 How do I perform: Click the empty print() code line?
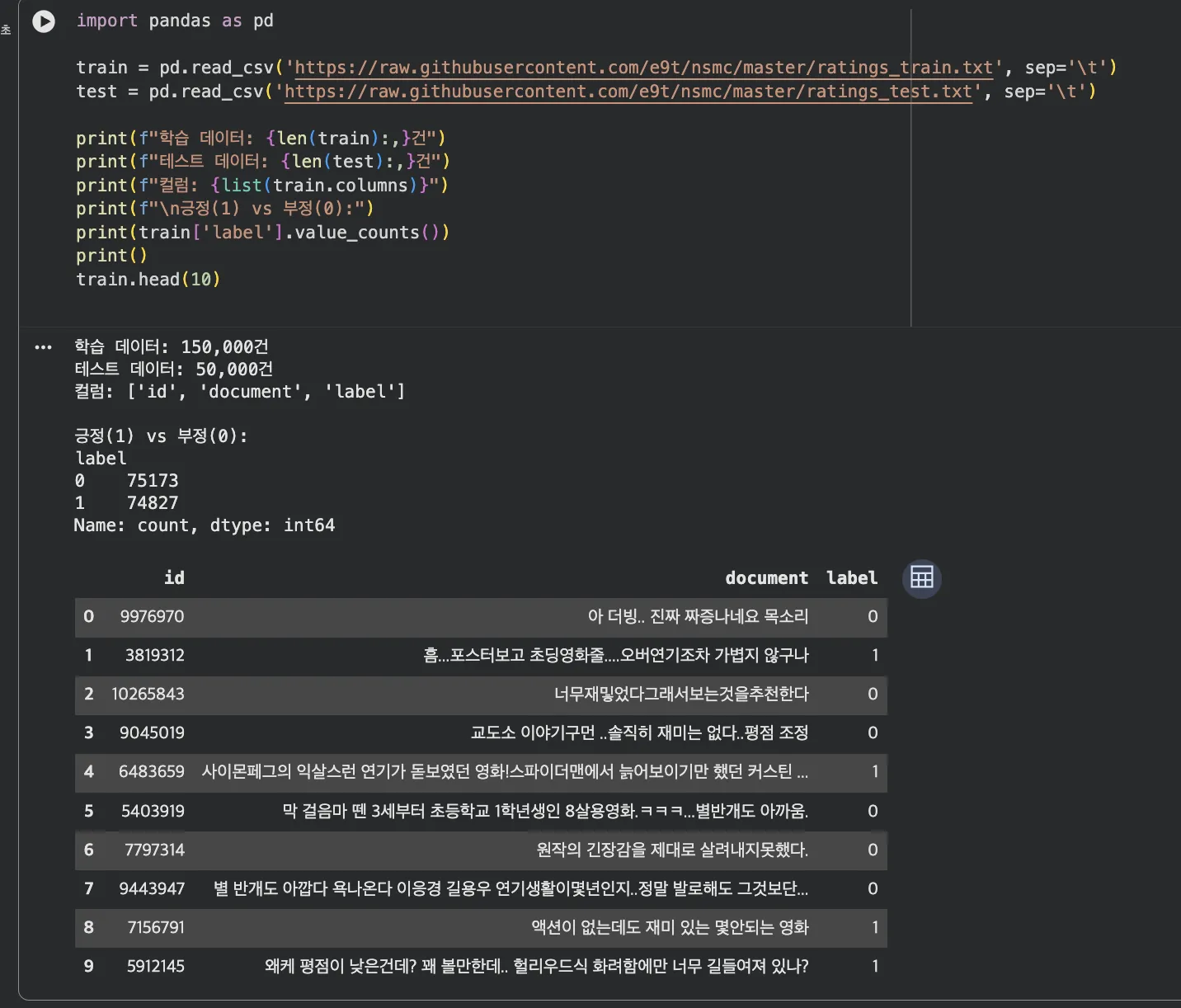tap(111, 256)
